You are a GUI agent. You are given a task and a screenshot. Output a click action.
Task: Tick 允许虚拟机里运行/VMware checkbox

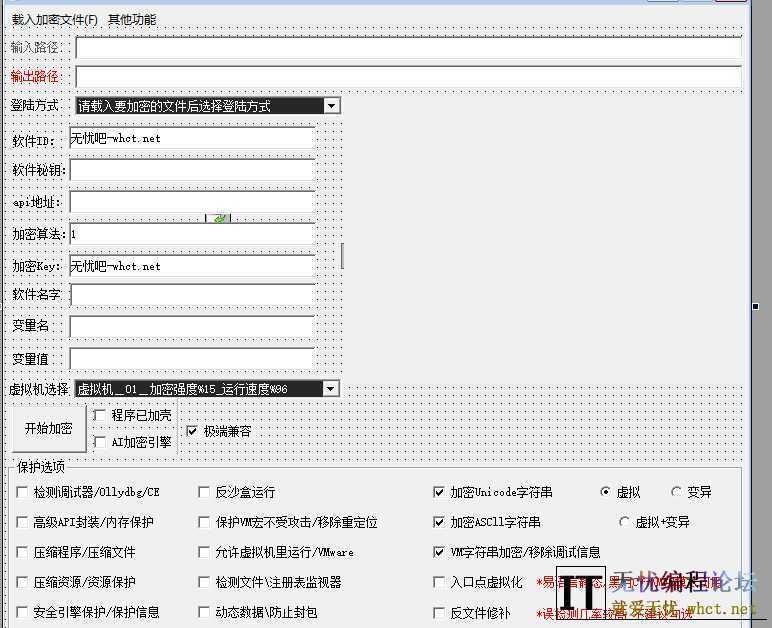pyautogui.click(x=205, y=552)
